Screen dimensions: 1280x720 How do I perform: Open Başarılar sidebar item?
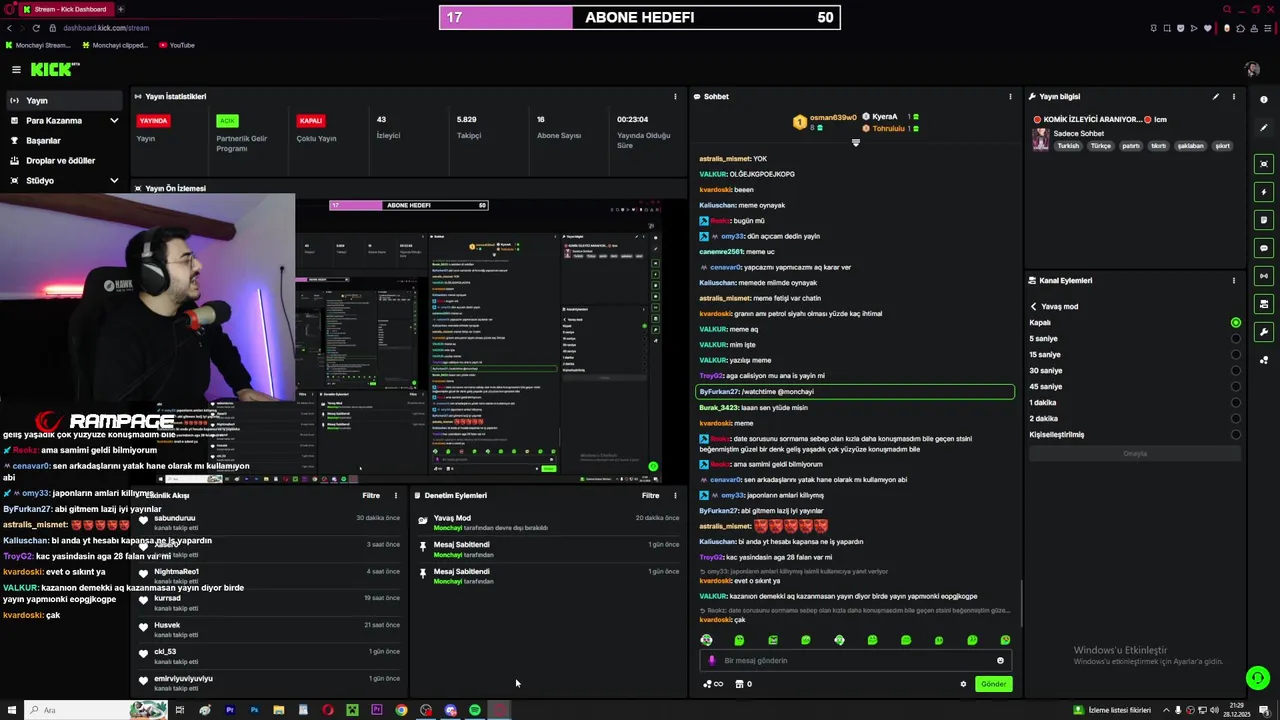pyautogui.click(x=64, y=140)
